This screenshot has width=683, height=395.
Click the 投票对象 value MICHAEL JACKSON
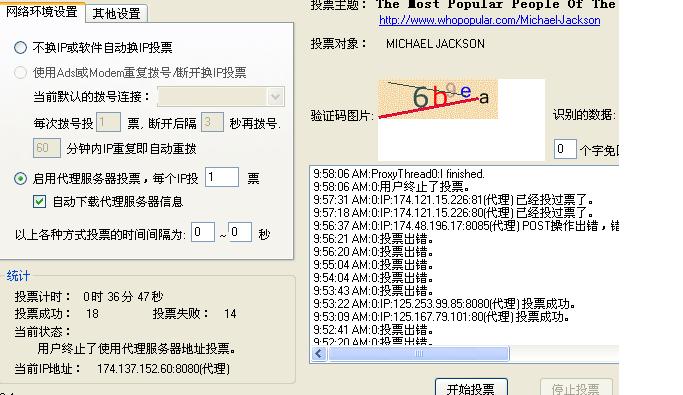435,44
